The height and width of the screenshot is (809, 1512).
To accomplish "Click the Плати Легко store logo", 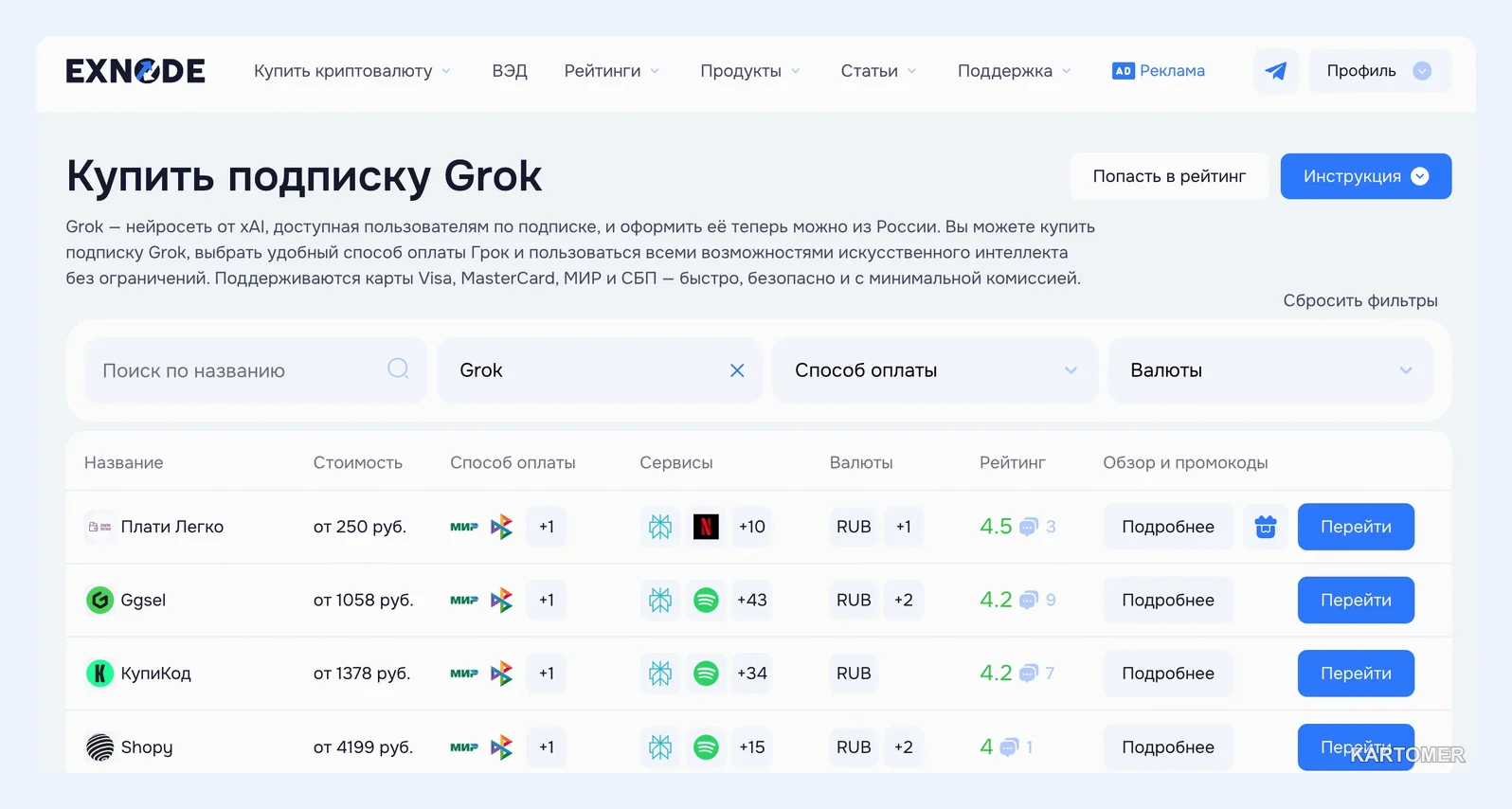I will pyautogui.click(x=99, y=527).
